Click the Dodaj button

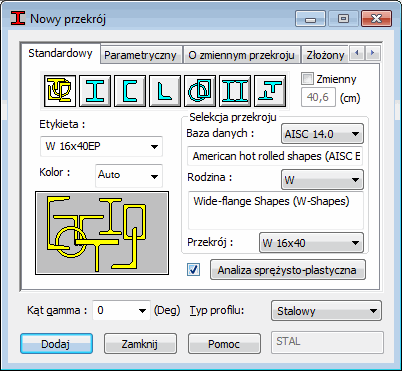pos(56,344)
